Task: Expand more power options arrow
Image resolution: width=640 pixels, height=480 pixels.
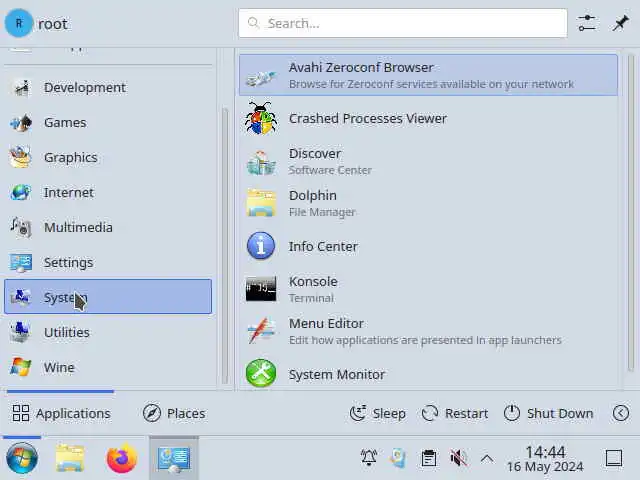Action: click(620, 413)
